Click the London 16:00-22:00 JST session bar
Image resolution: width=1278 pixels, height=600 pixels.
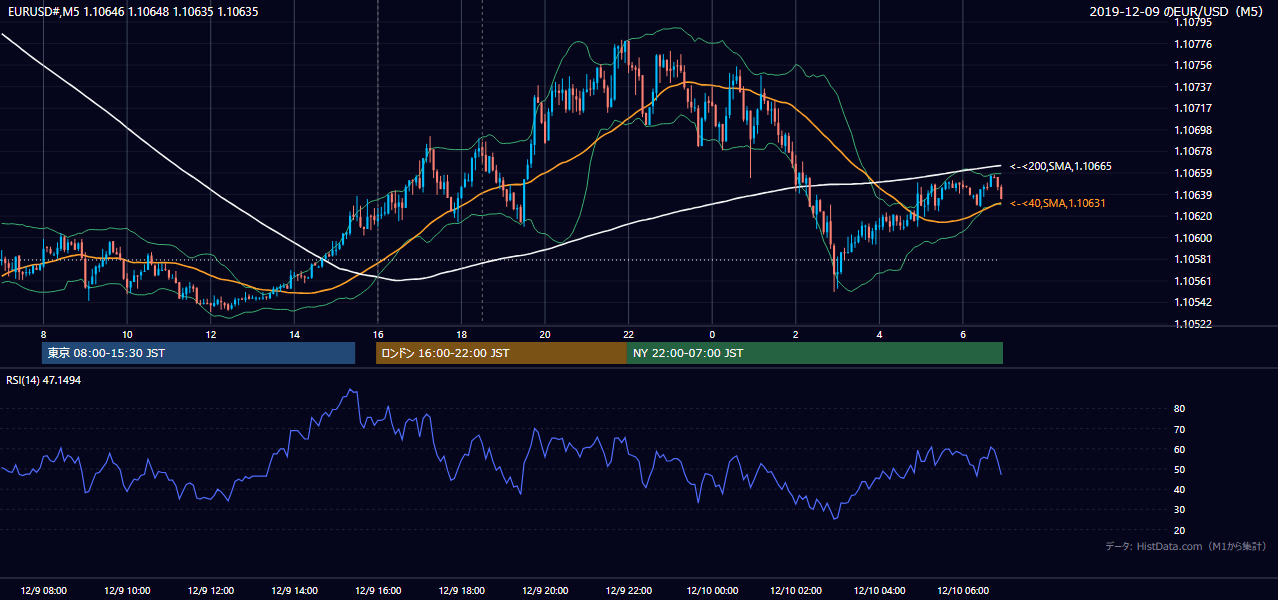pos(501,353)
